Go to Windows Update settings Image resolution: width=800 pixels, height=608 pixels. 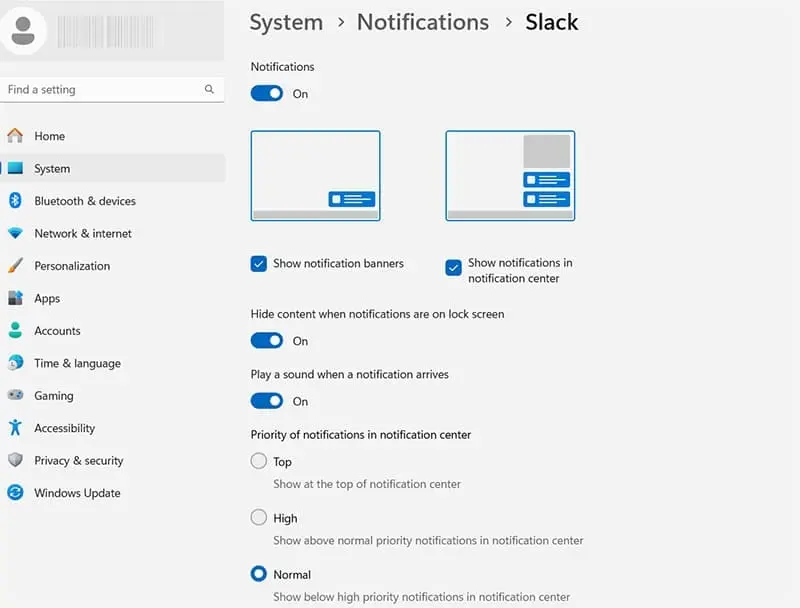point(112,493)
